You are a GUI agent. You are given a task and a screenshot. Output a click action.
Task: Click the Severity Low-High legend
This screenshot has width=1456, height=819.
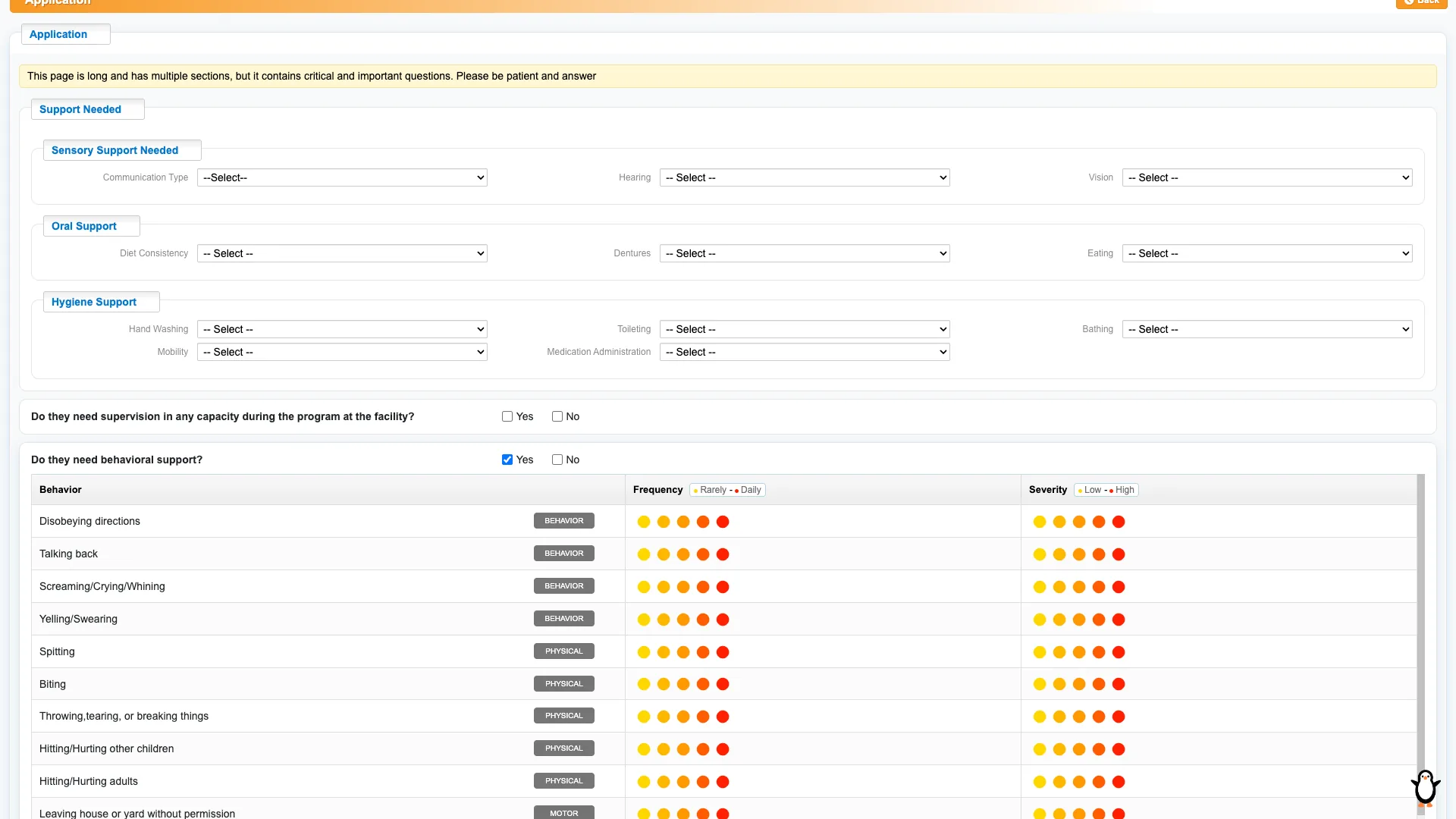(x=1106, y=490)
